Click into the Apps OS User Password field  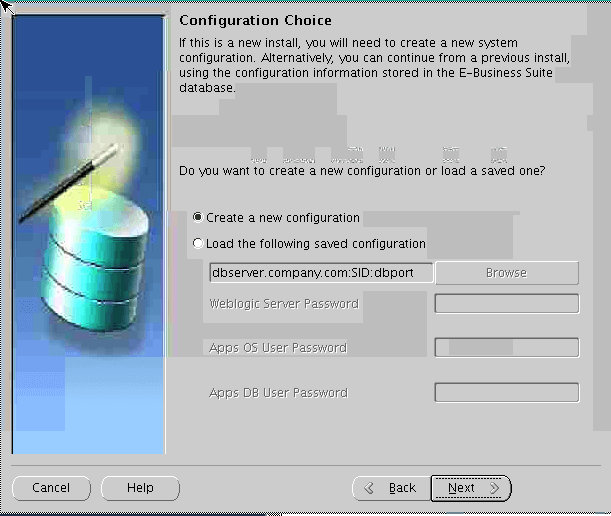506,348
